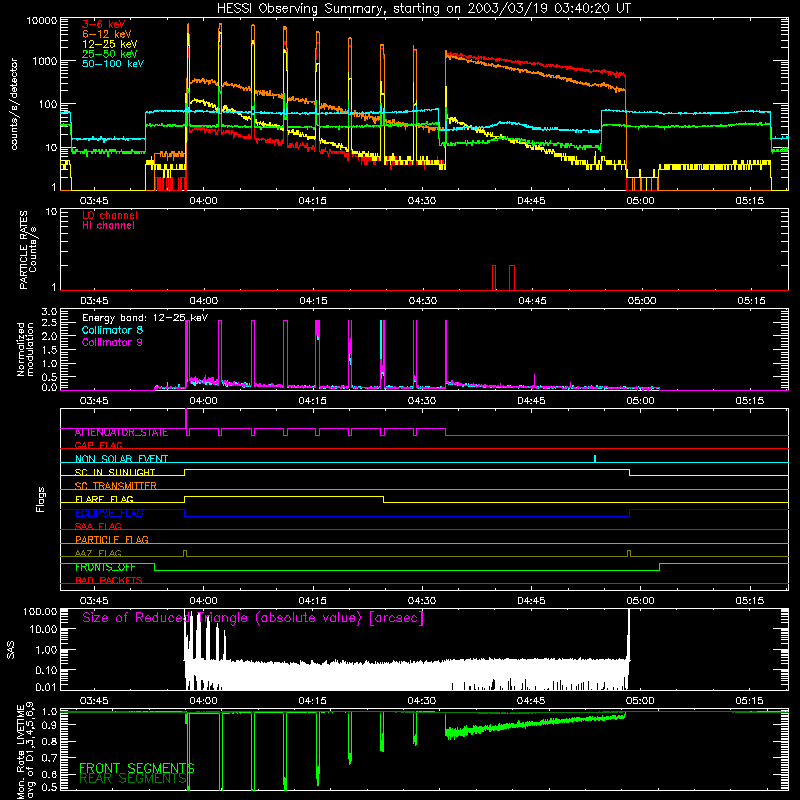The height and width of the screenshot is (800, 800).
Task: Click the NON_SOLAR_EVENT flag label
Action: [121, 459]
